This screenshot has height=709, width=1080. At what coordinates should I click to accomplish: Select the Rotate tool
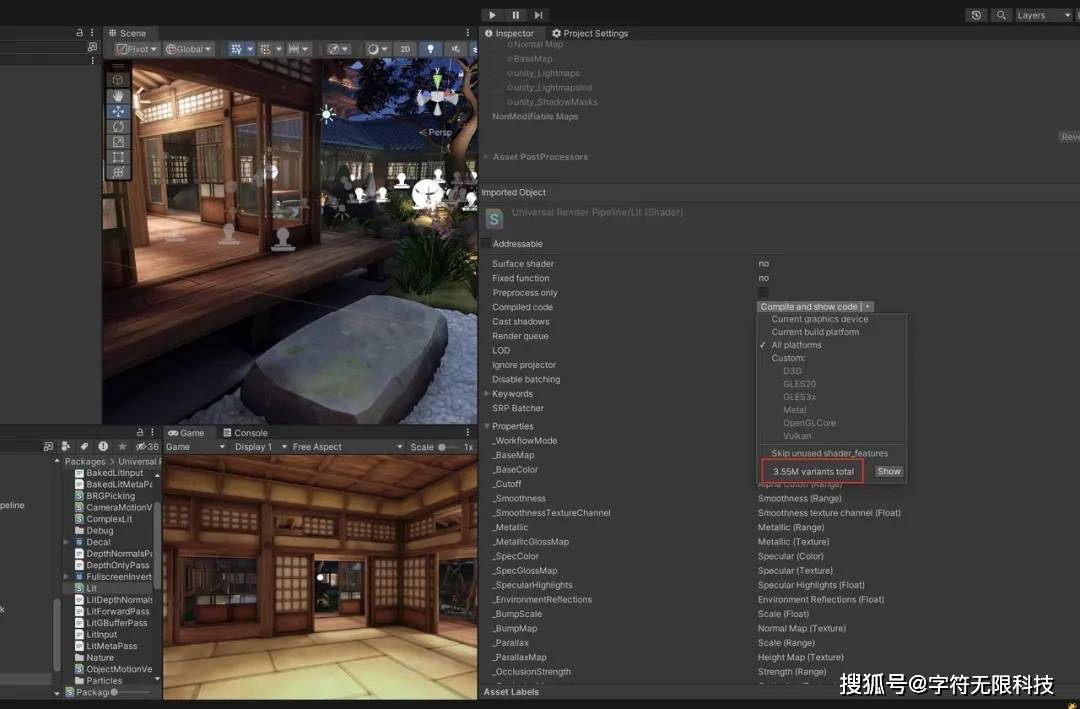[120, 125]
